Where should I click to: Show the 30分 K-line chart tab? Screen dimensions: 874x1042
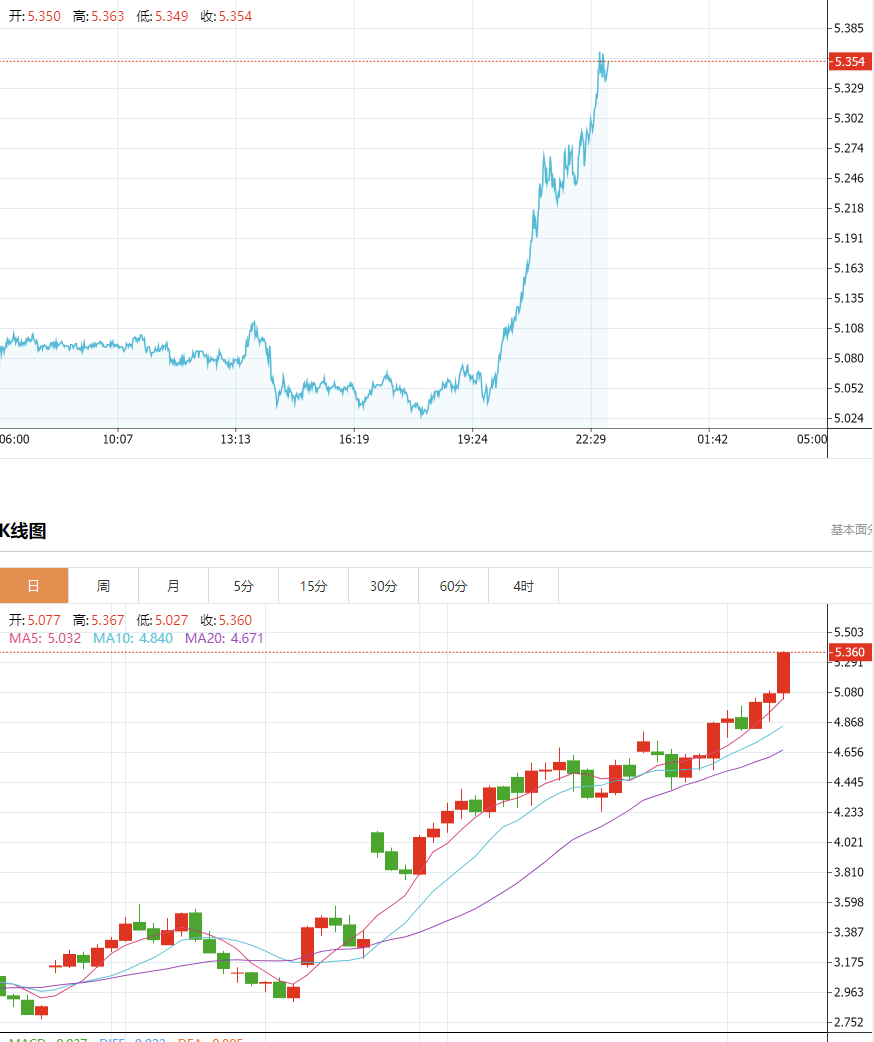tap(384, 586)
